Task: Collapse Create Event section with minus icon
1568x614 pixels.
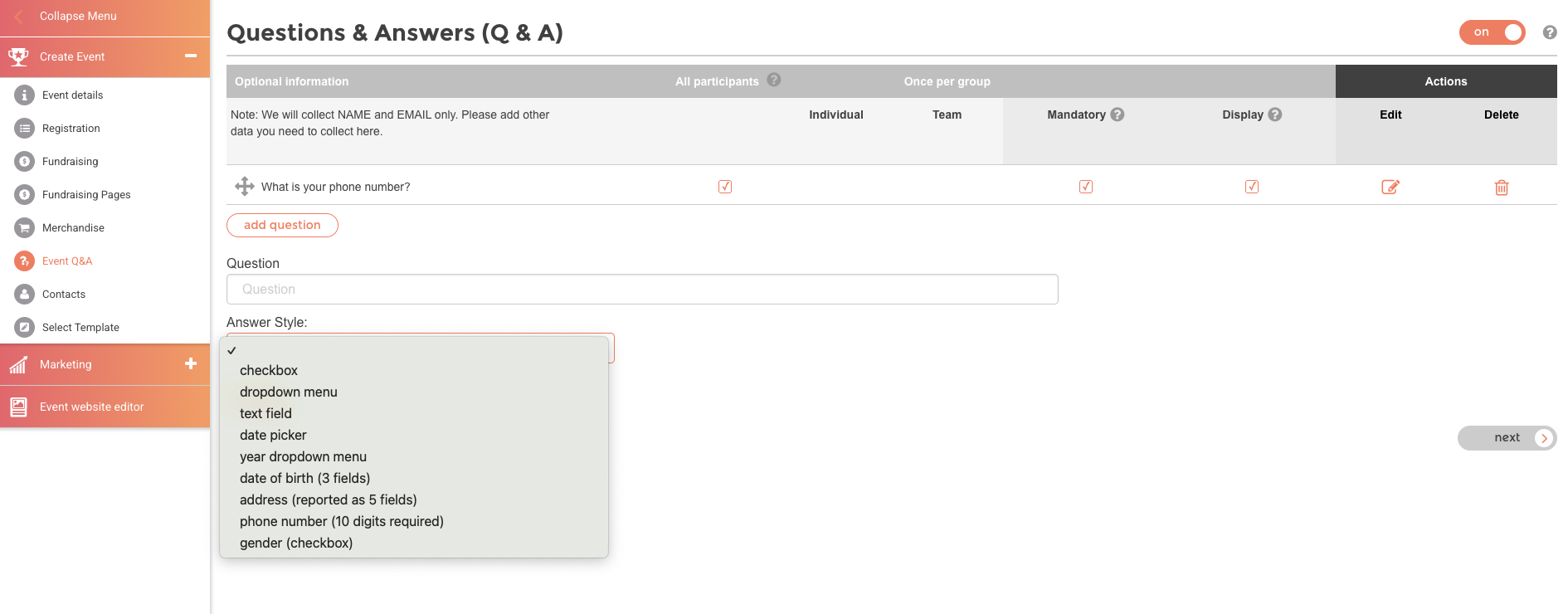Action: [x=191, y=56]
